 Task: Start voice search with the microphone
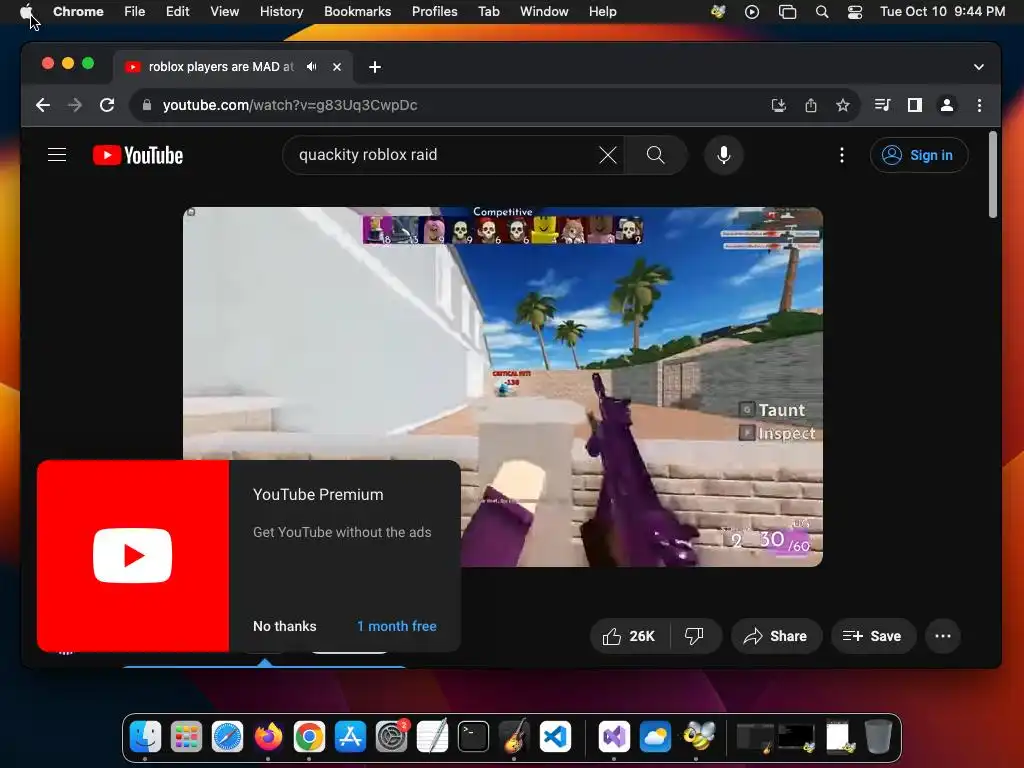tap(724, 155)
